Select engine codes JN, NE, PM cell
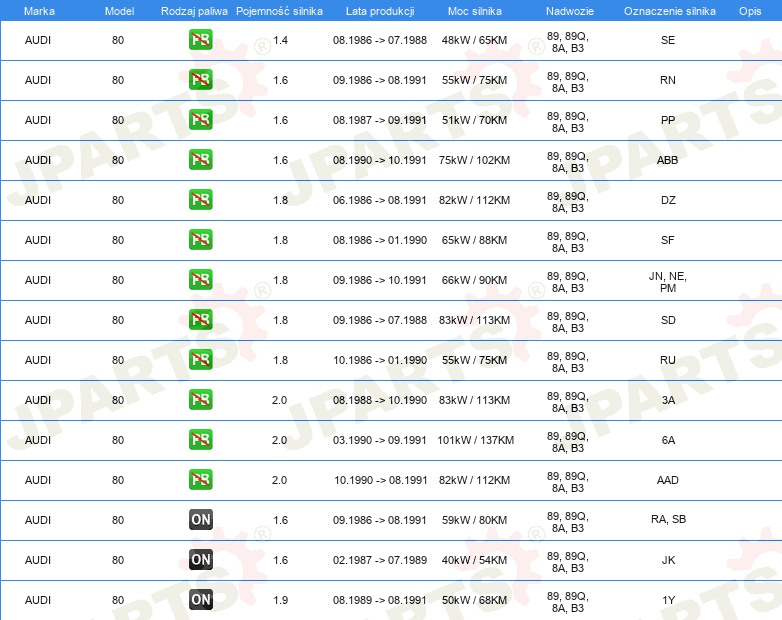The height and width of the screenshot is (620, 782). [668, 282]
